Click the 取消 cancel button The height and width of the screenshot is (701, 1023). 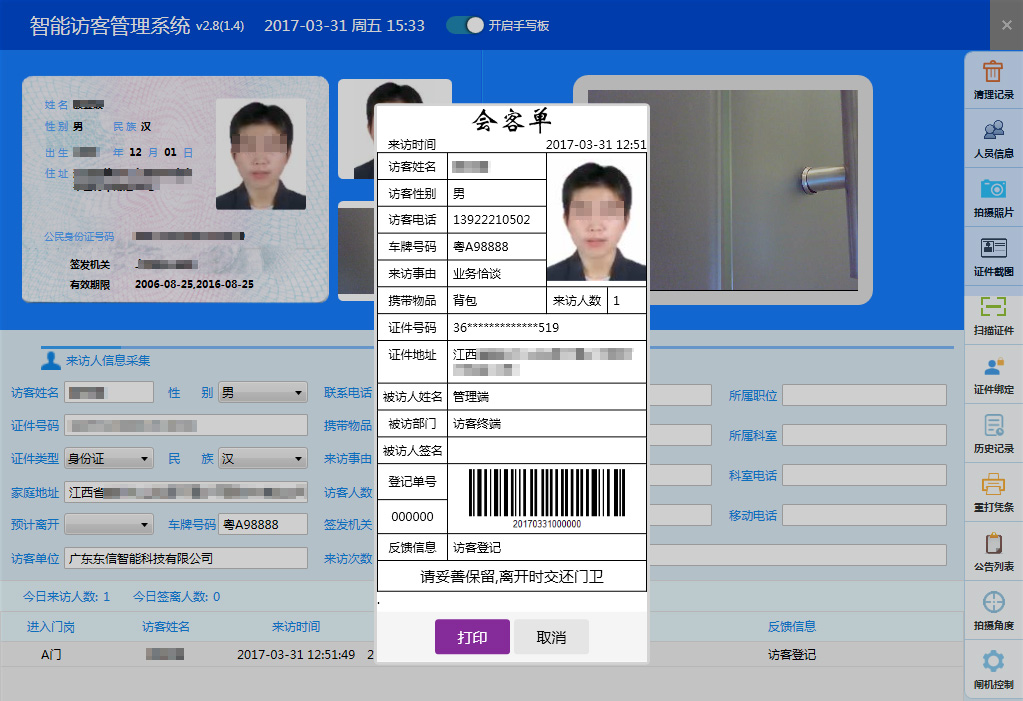click(x=549, y=637)
